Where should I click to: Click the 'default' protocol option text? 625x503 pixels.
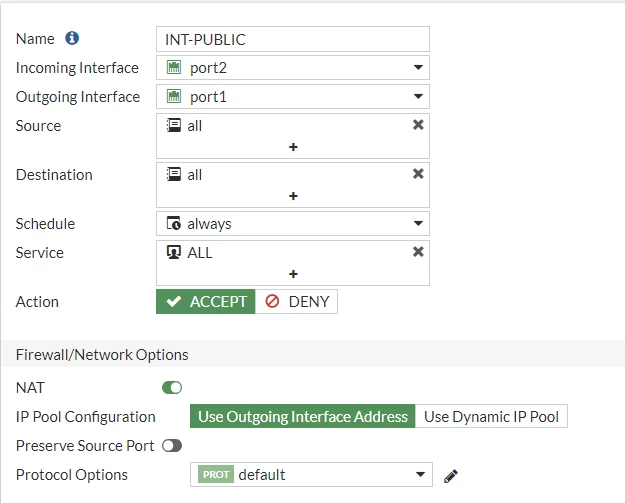coord(261,475)
